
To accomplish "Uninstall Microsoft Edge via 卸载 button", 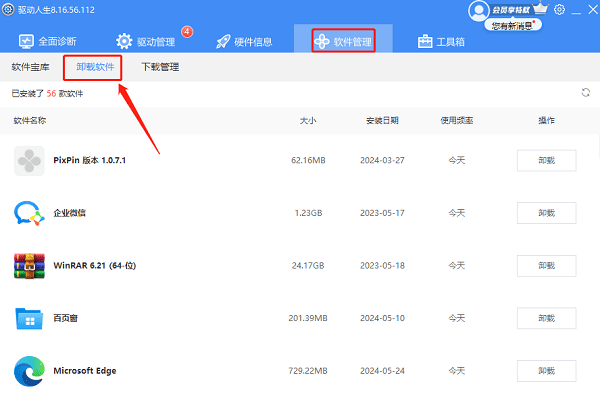I will (546, 371).
